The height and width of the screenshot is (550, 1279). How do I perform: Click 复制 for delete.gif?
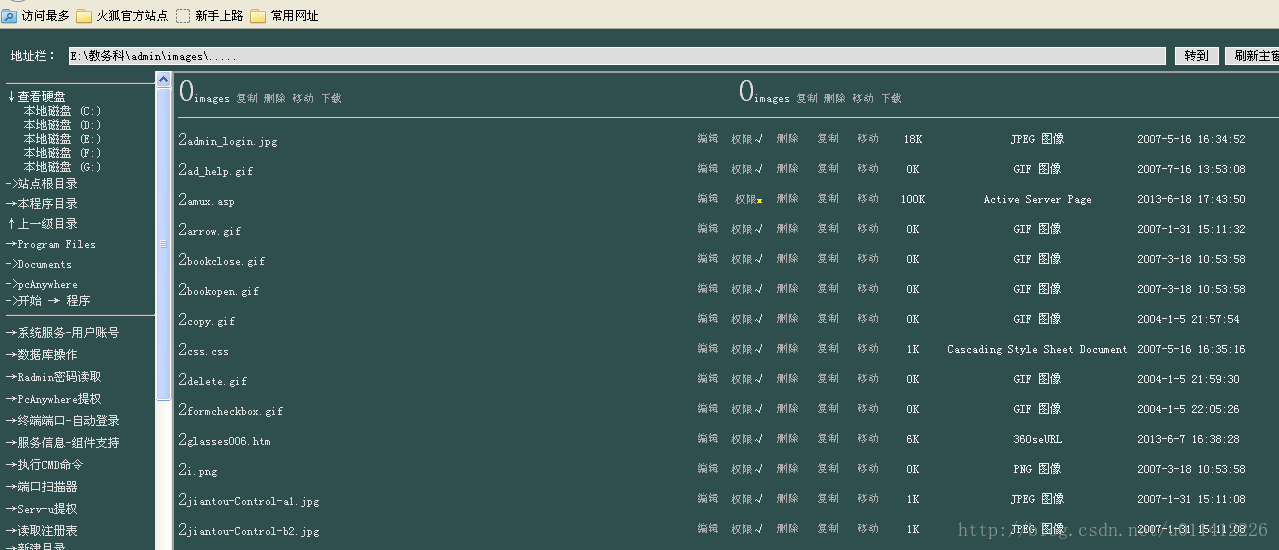tap(828, 379)
